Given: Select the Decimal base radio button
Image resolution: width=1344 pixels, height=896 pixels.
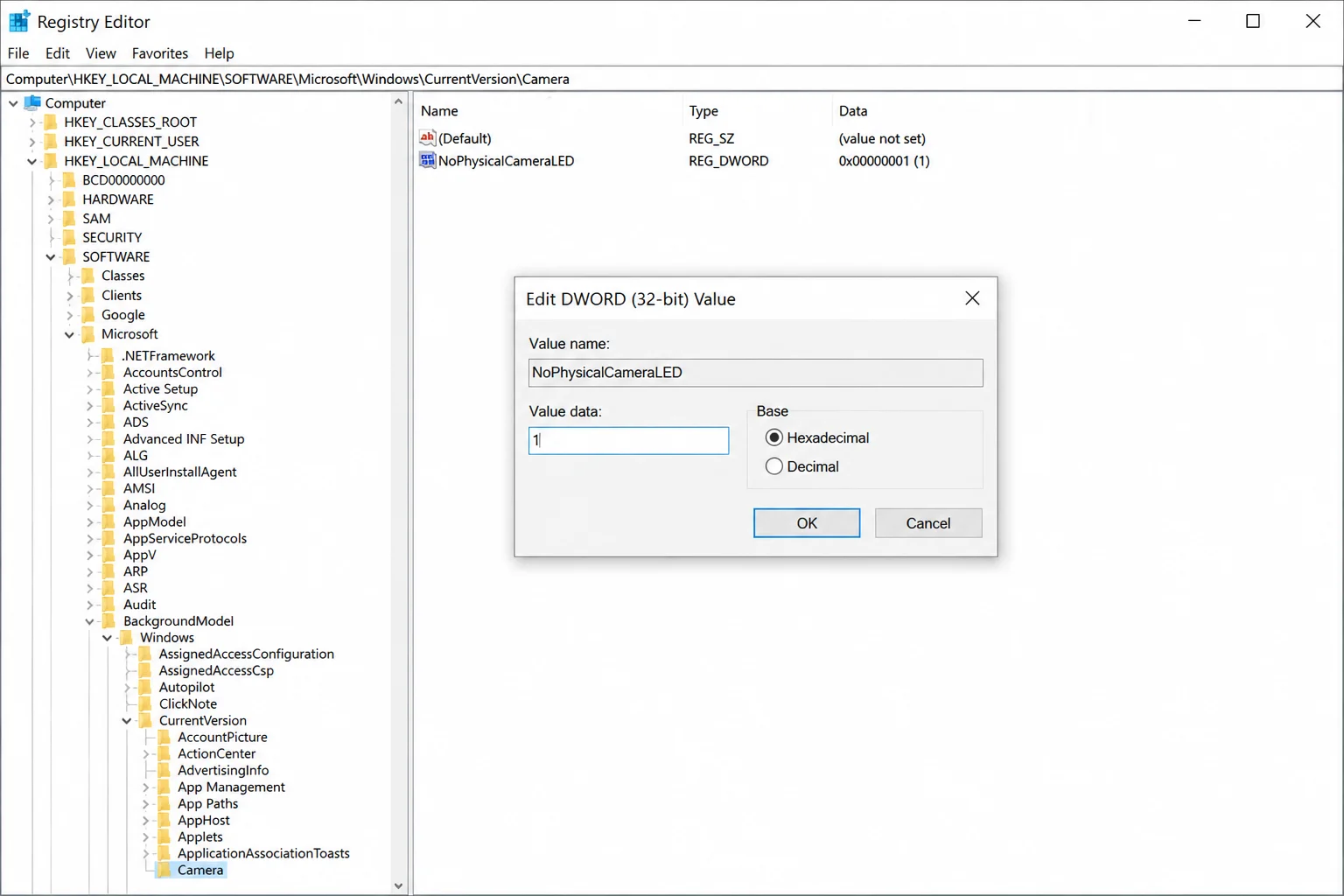Looking at the screenshot, I should click(773, 466).
